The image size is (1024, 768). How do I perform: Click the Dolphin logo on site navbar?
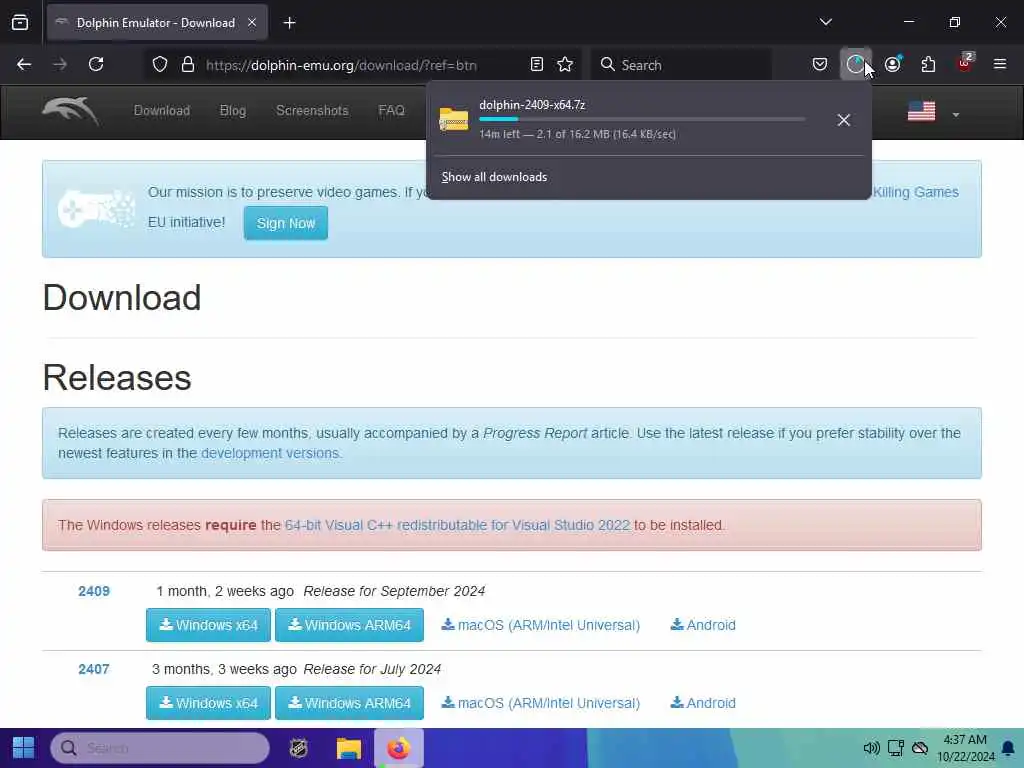71,110
